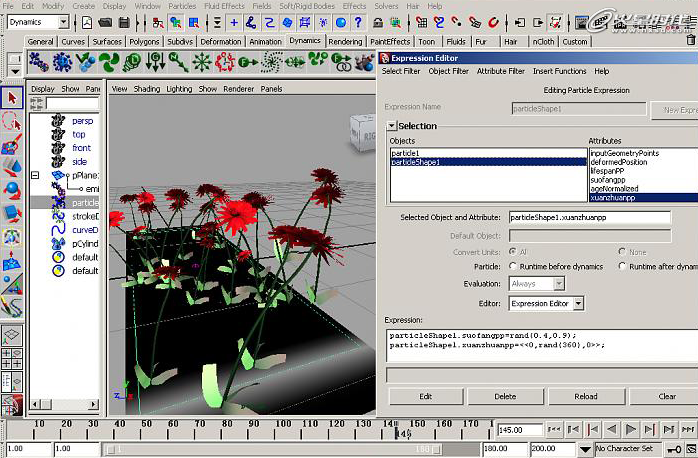This screenshot has width=698, height=458.
Task: Select Runtime before dynamics radio button
Action: coord(514,267)
